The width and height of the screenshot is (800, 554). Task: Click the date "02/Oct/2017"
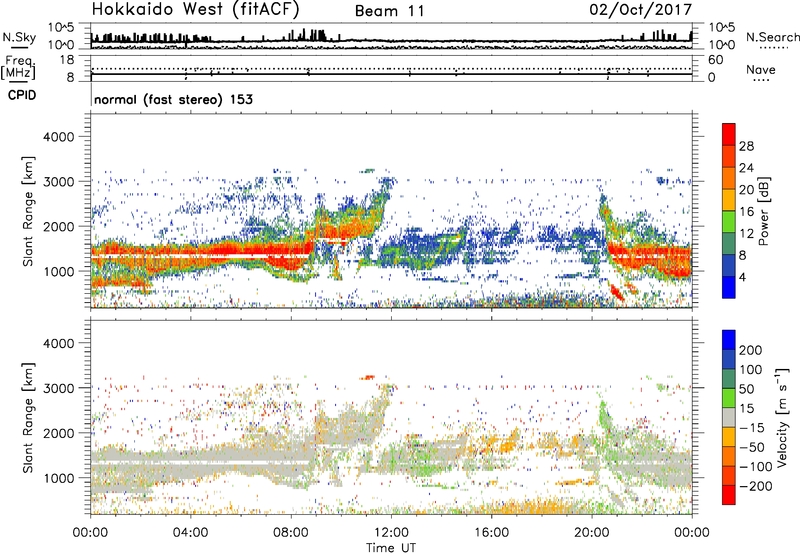(640, 10)
